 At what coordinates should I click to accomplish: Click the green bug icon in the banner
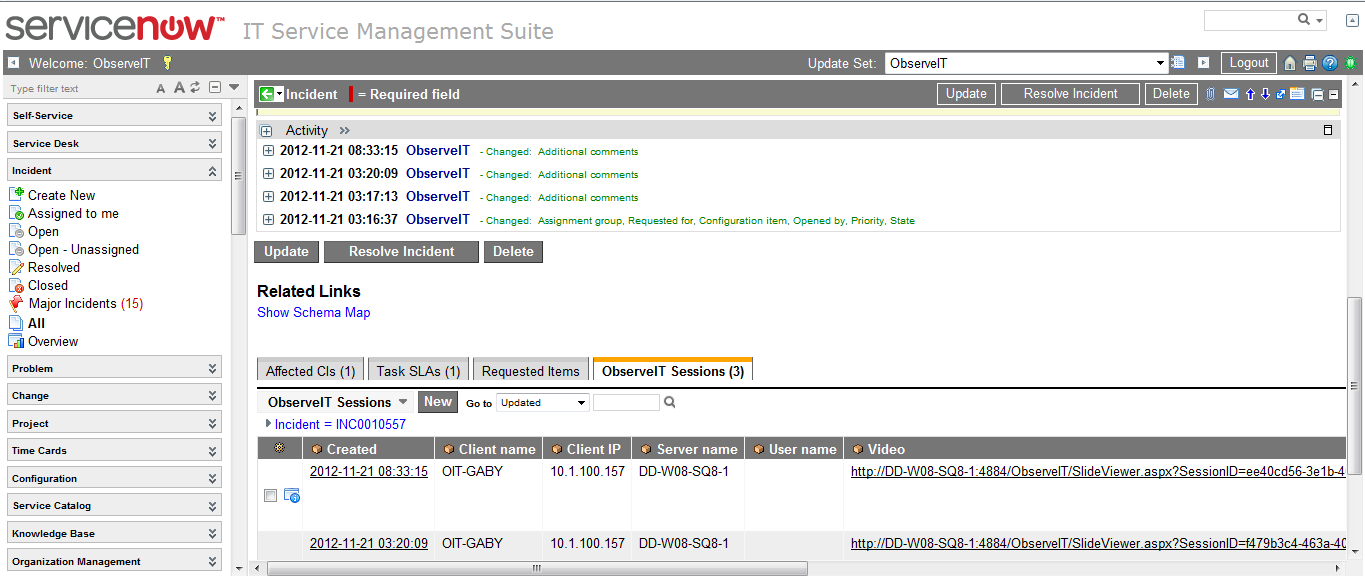coord(1350,63)
